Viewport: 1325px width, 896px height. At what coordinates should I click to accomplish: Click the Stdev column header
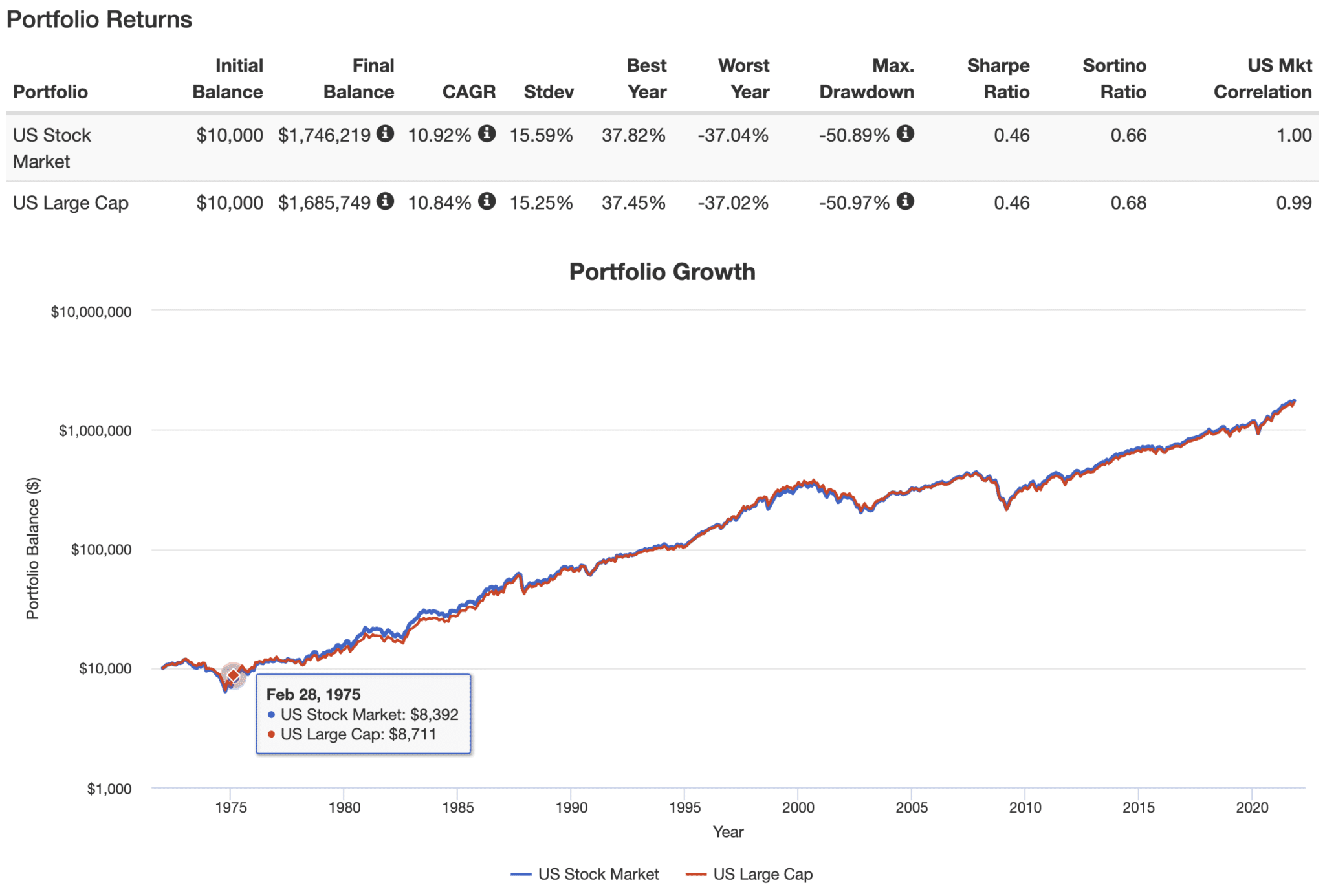coord(549,92)
